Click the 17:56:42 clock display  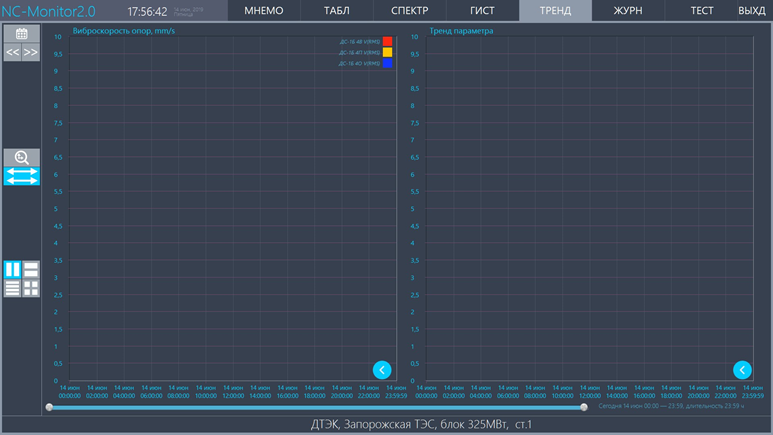tap(147, 11)
